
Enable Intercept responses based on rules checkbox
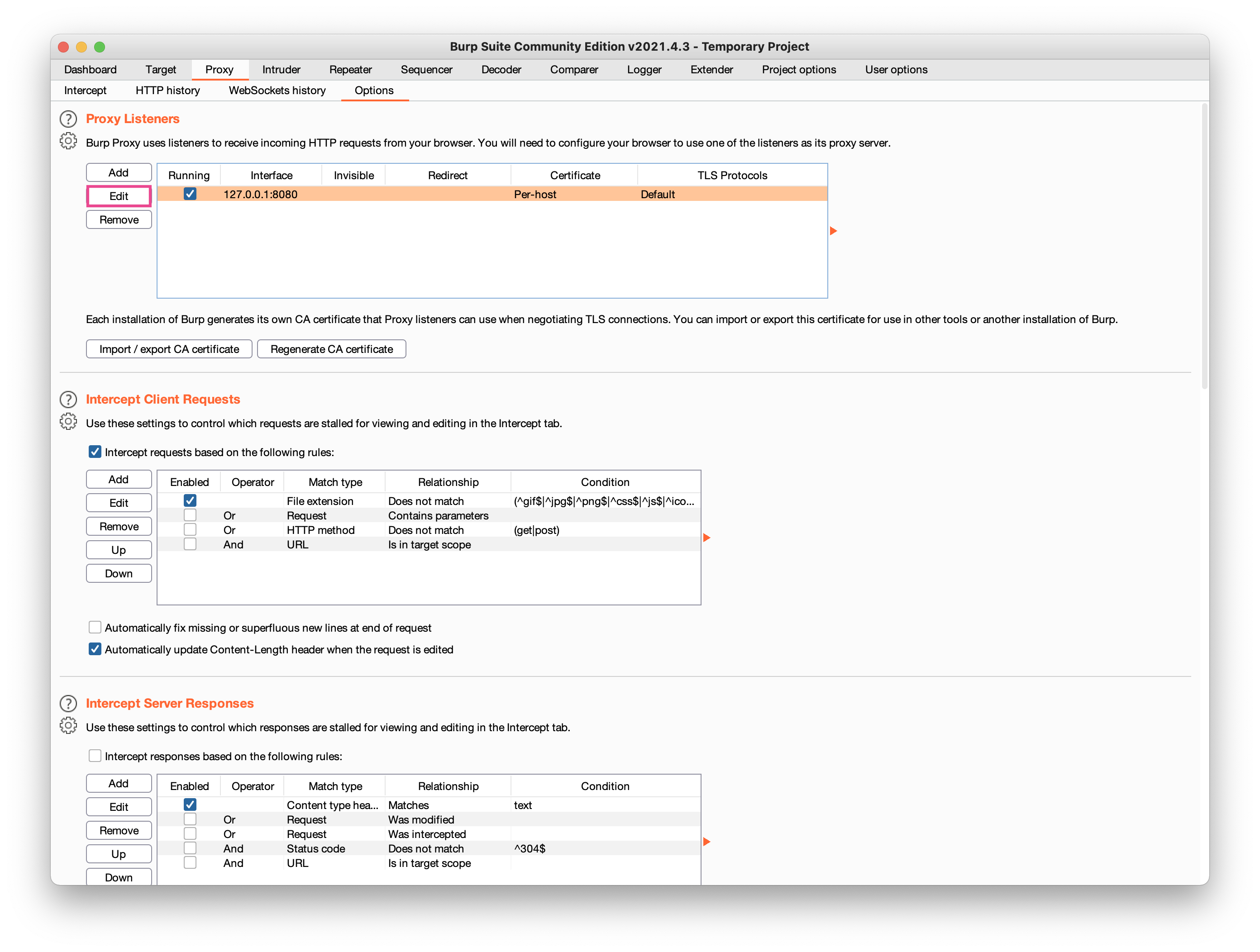pos(95,756)
